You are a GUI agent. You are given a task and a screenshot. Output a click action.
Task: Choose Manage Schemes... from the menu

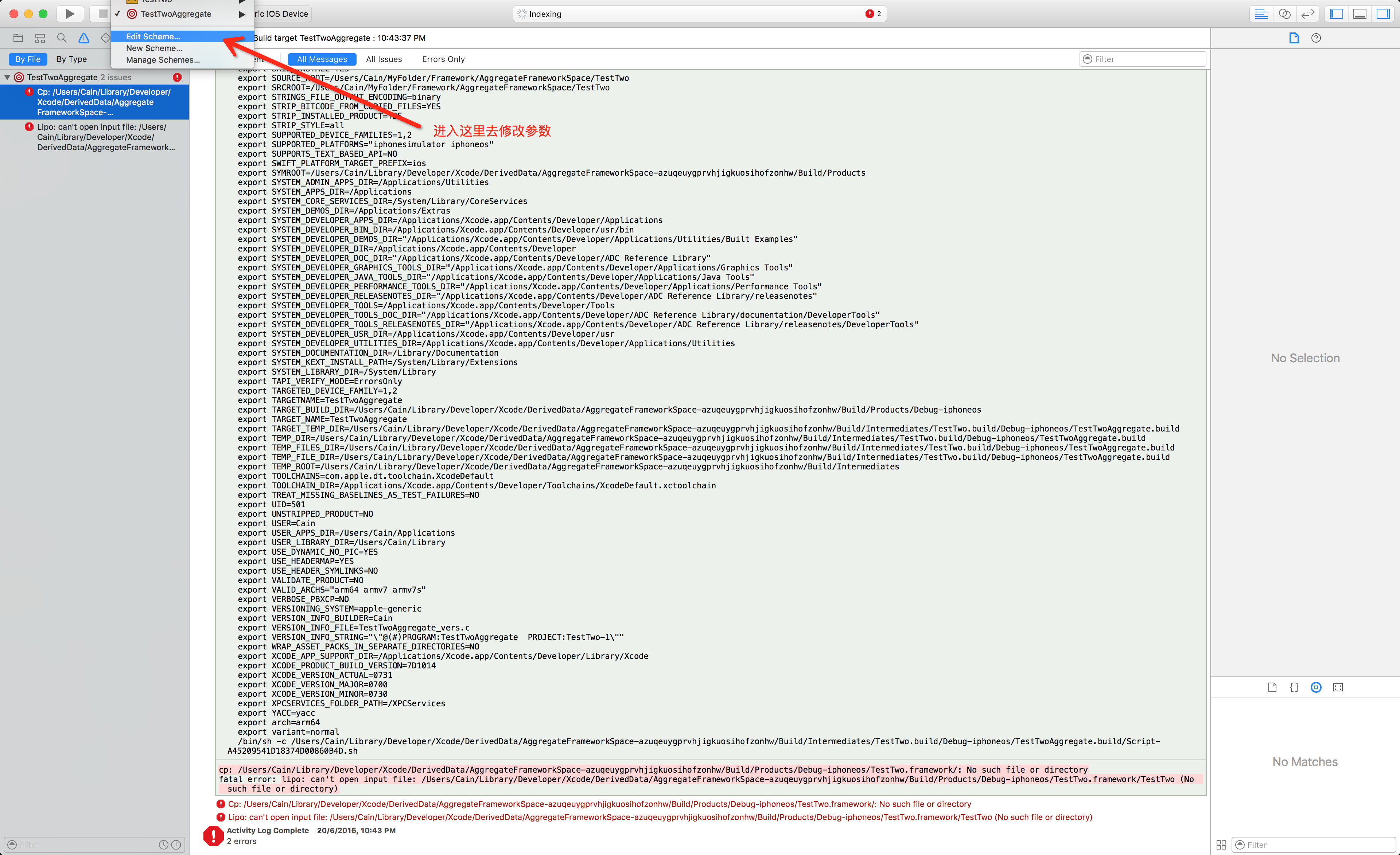point(182,60)
